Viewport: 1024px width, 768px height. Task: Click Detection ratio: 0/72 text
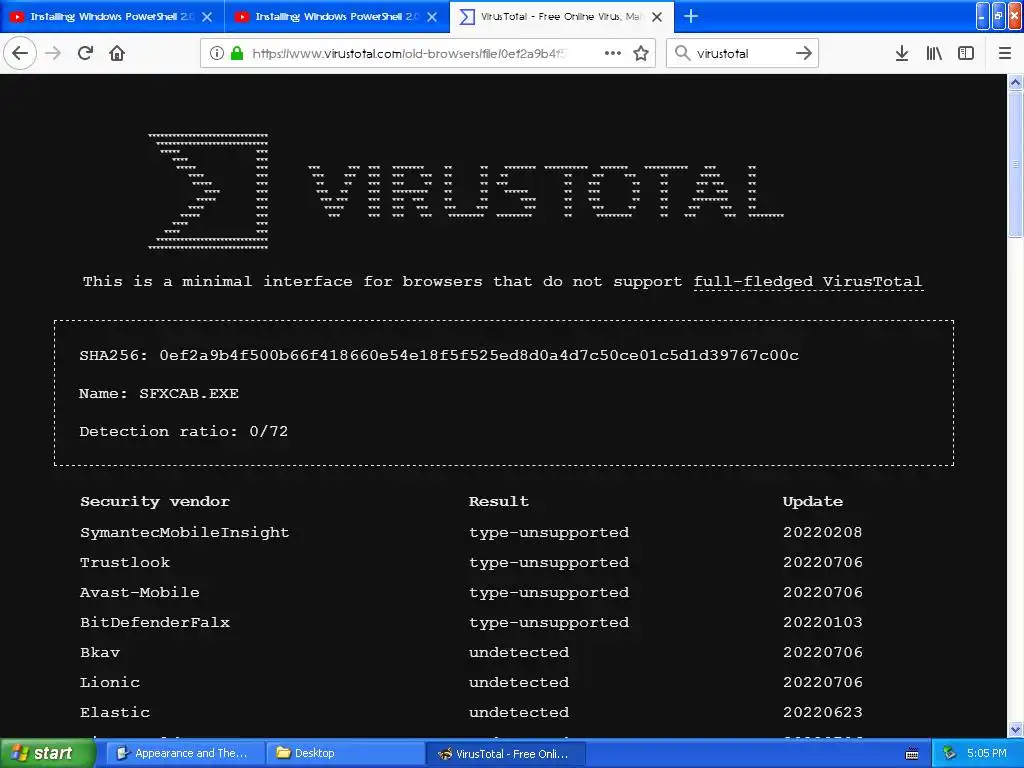pos(184,431)
